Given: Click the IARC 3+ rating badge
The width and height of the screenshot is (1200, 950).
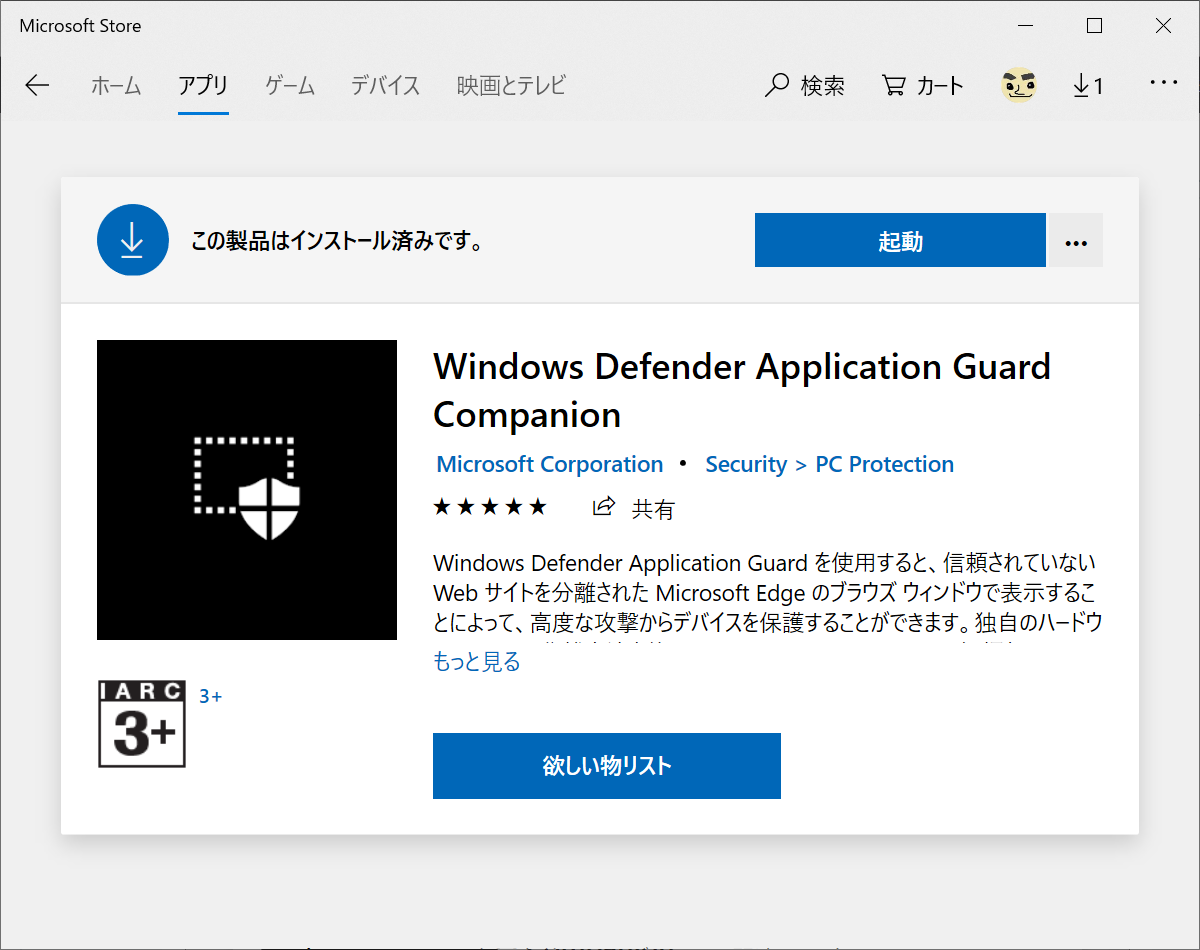Looking at the screenshot, I should tap(142, 724).
